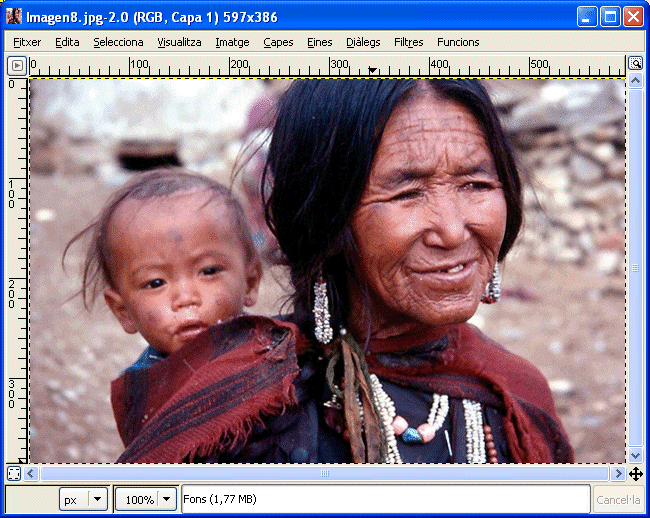Click the horizontal ruler at 300 mark
650x518 pixels.
[x=339, y=65]
